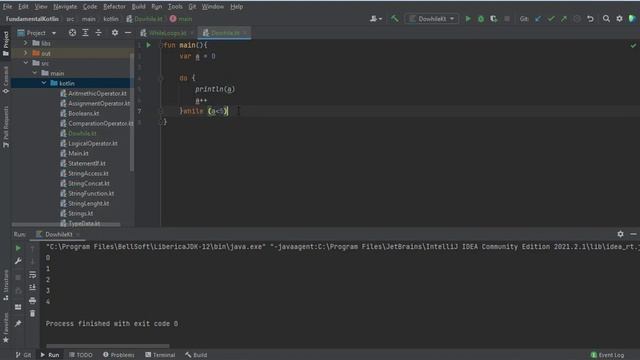640x360 pixels.
Task: Open Git tool window button
Action: tap(24, 355)
